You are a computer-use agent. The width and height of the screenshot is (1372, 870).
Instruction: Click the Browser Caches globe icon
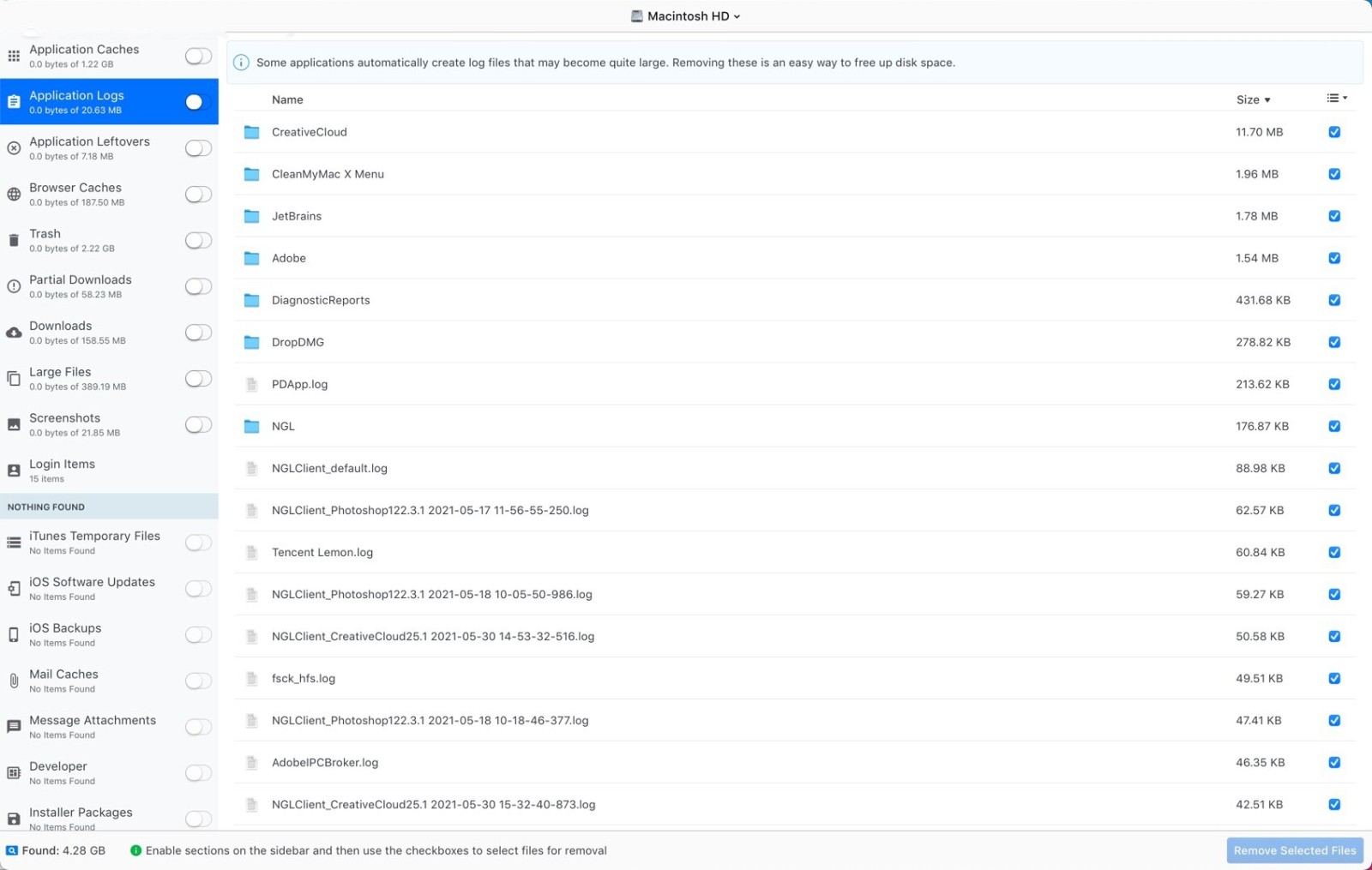tap(14, 195)
